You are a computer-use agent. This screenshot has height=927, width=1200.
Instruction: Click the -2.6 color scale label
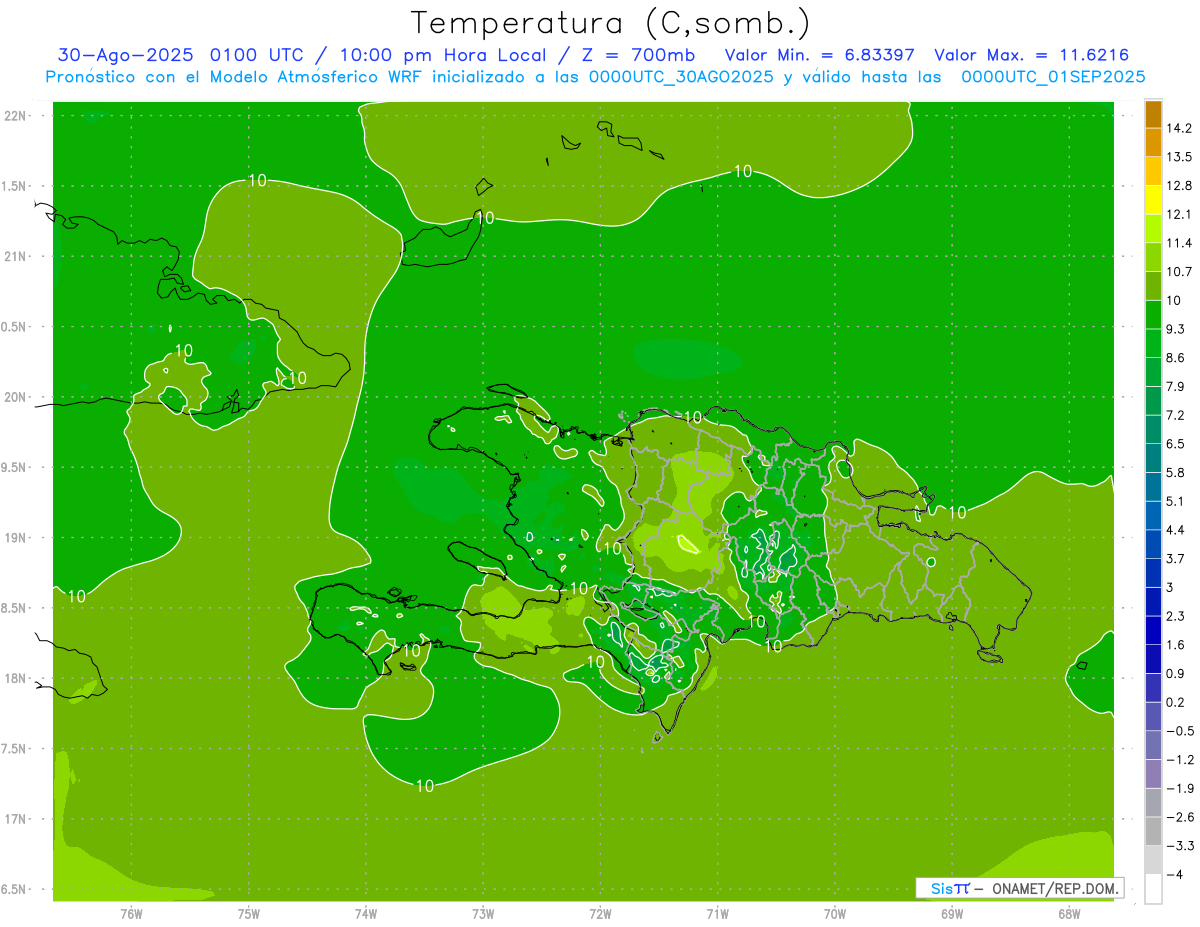[1179, 817]
